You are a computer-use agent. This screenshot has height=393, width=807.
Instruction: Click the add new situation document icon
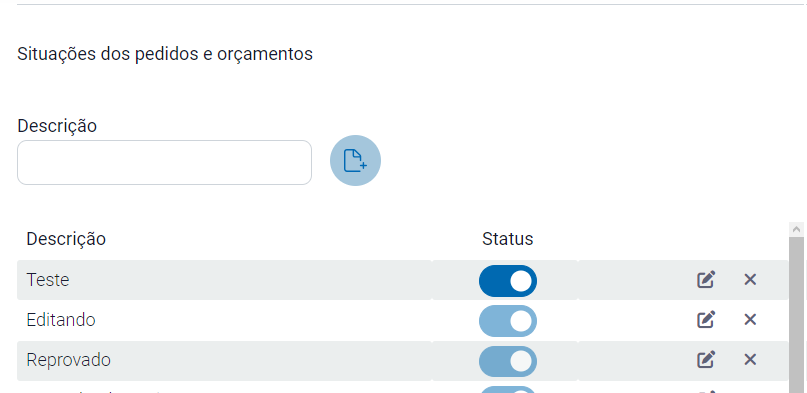[355, 160]
